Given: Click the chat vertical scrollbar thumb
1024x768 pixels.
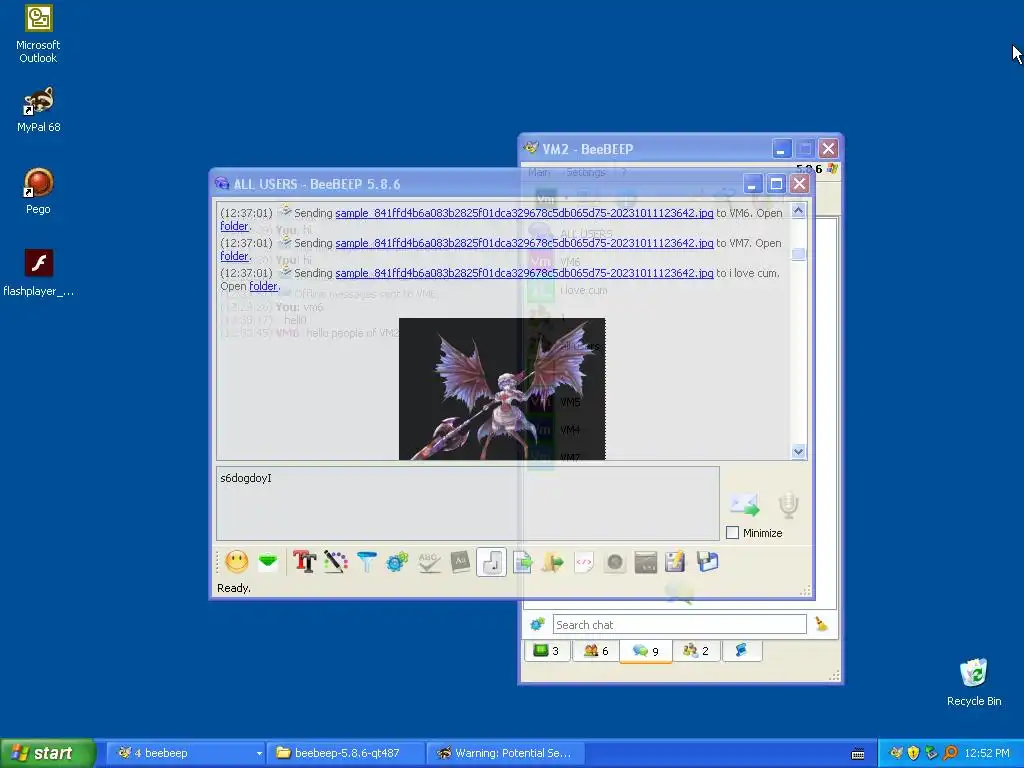Looking at the screenshot, I should (x=798, y=253).
